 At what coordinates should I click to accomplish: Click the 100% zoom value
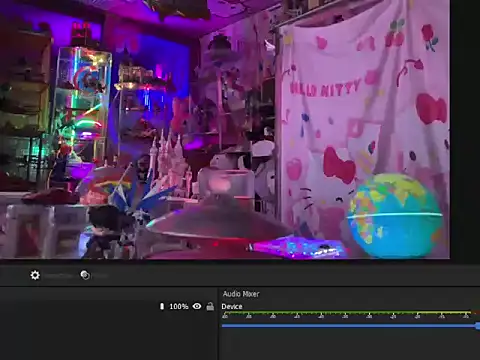179,306
